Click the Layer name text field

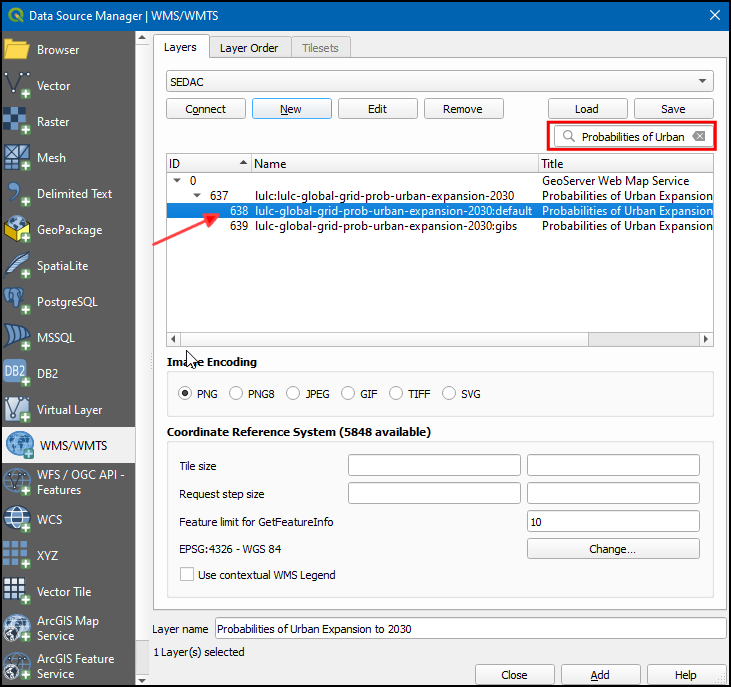[x=470, y=629]
